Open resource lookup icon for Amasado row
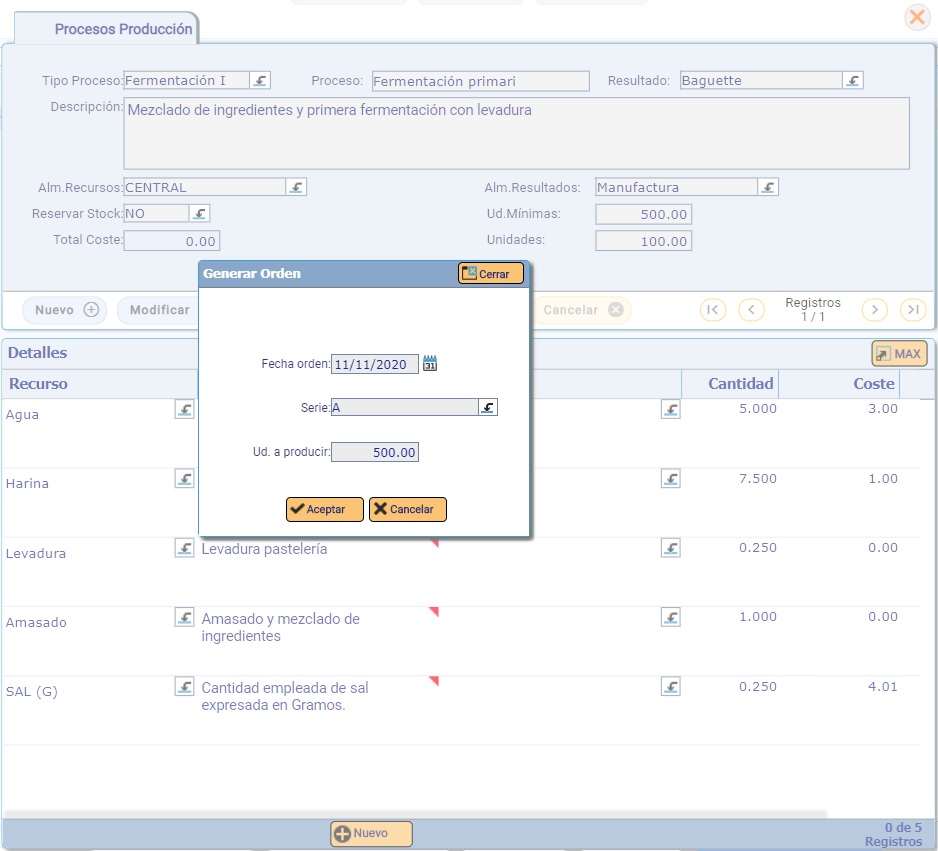This screenshot has height=851, width=938. coord(184,617)
